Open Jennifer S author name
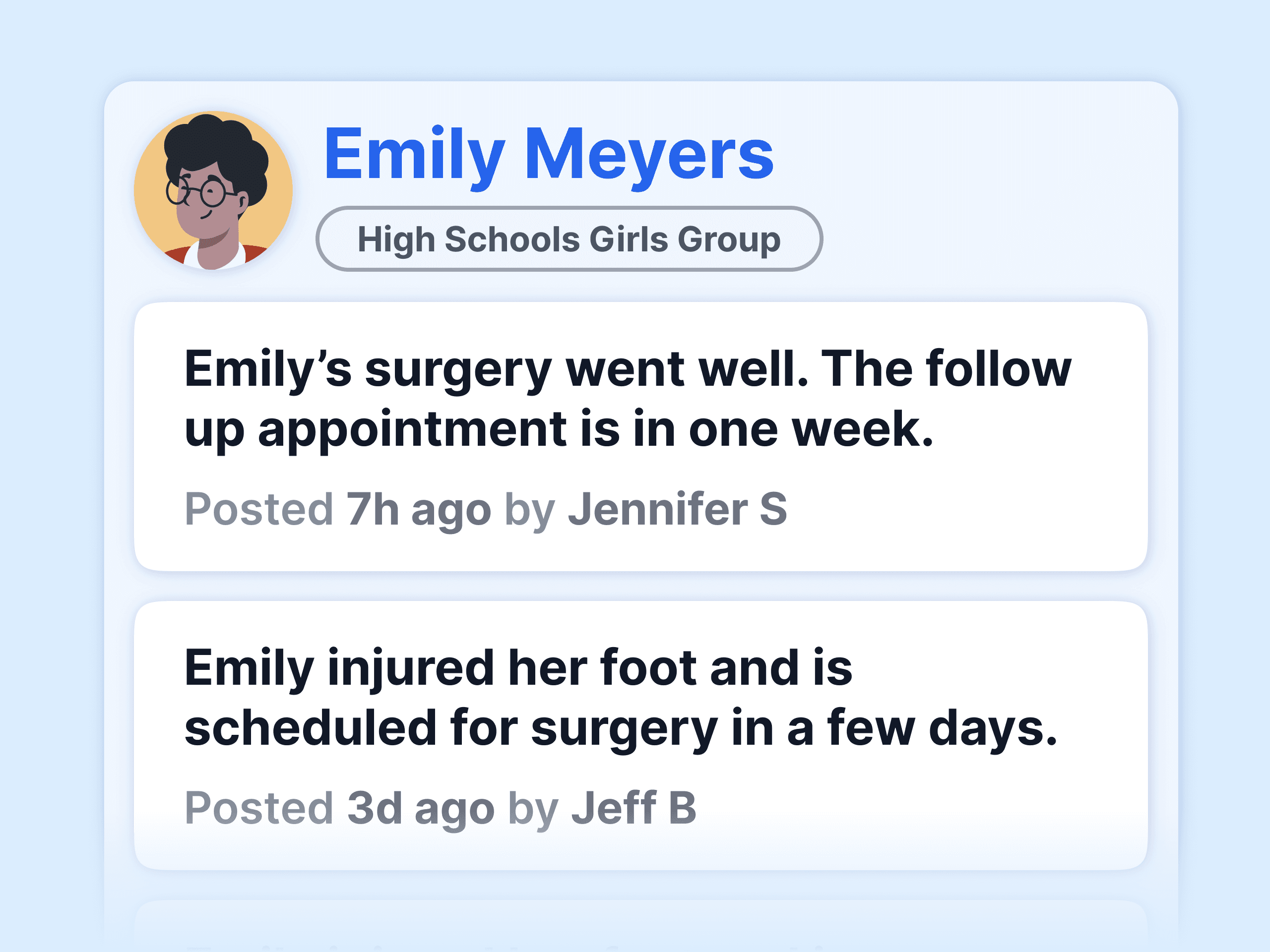The height and width of the screenshot is (952, 1270). click(x=678, y=509)
